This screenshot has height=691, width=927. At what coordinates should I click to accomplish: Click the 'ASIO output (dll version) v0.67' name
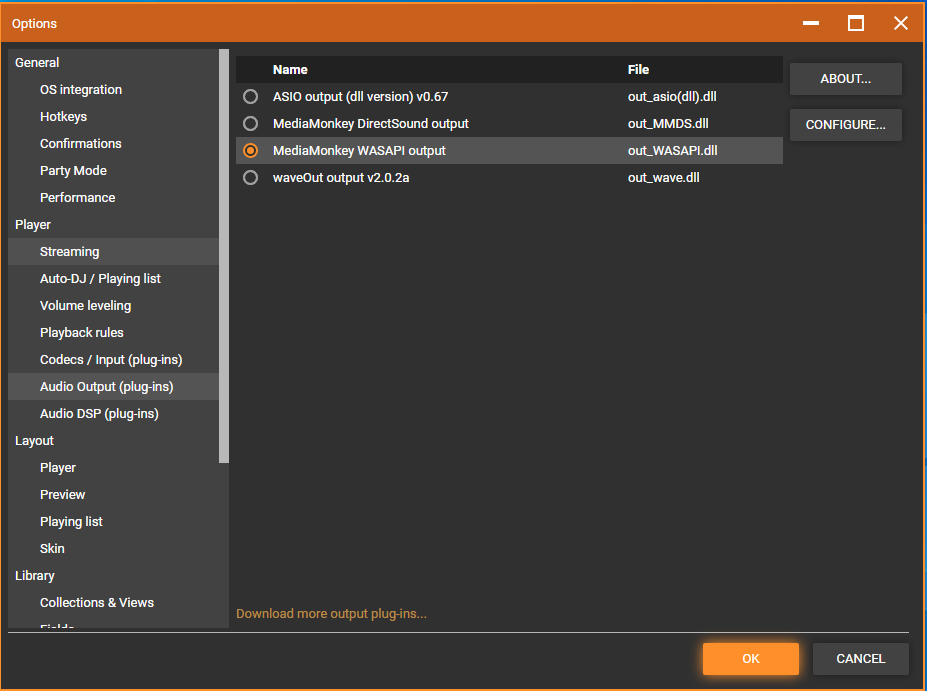pos(360,96)
